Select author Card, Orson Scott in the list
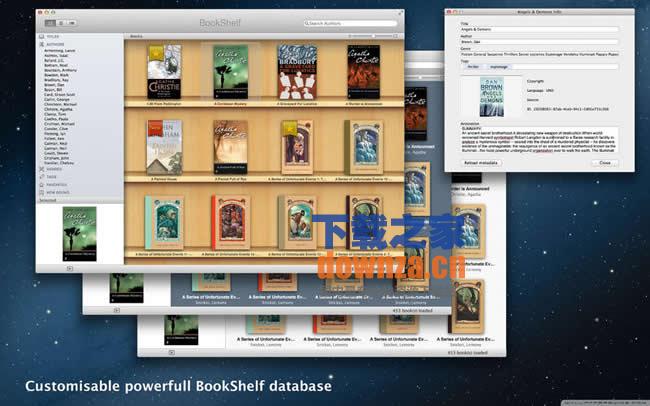The height and width of the screenshot is (406, 650). coord(60,95)
